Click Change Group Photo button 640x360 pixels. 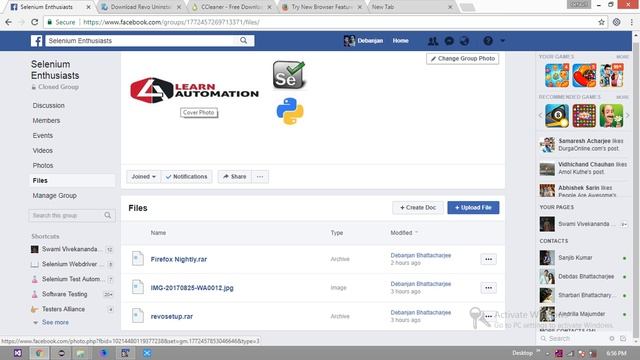pos(462,59)
